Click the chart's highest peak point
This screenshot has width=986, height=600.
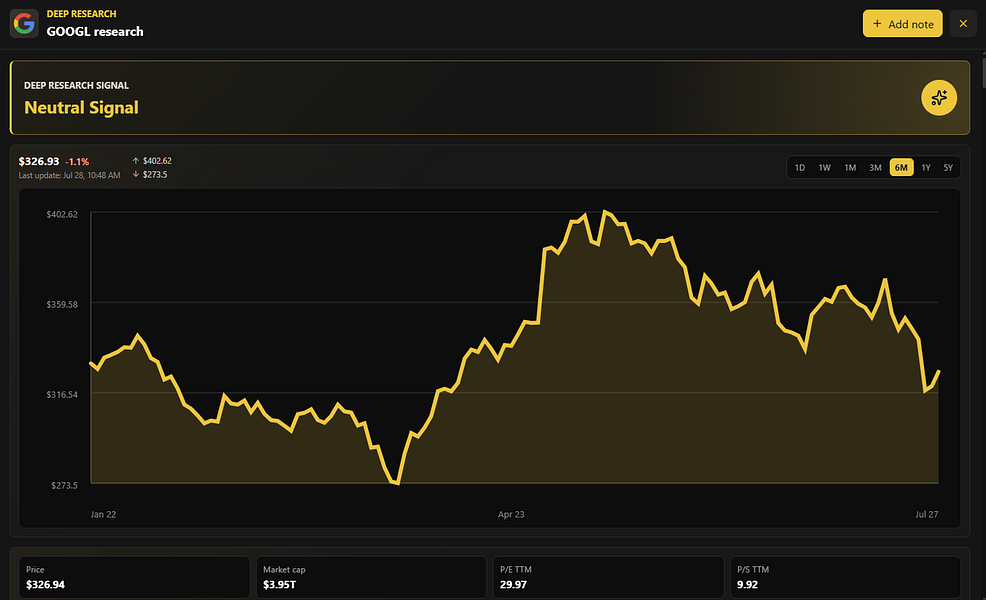coord(604,212)
